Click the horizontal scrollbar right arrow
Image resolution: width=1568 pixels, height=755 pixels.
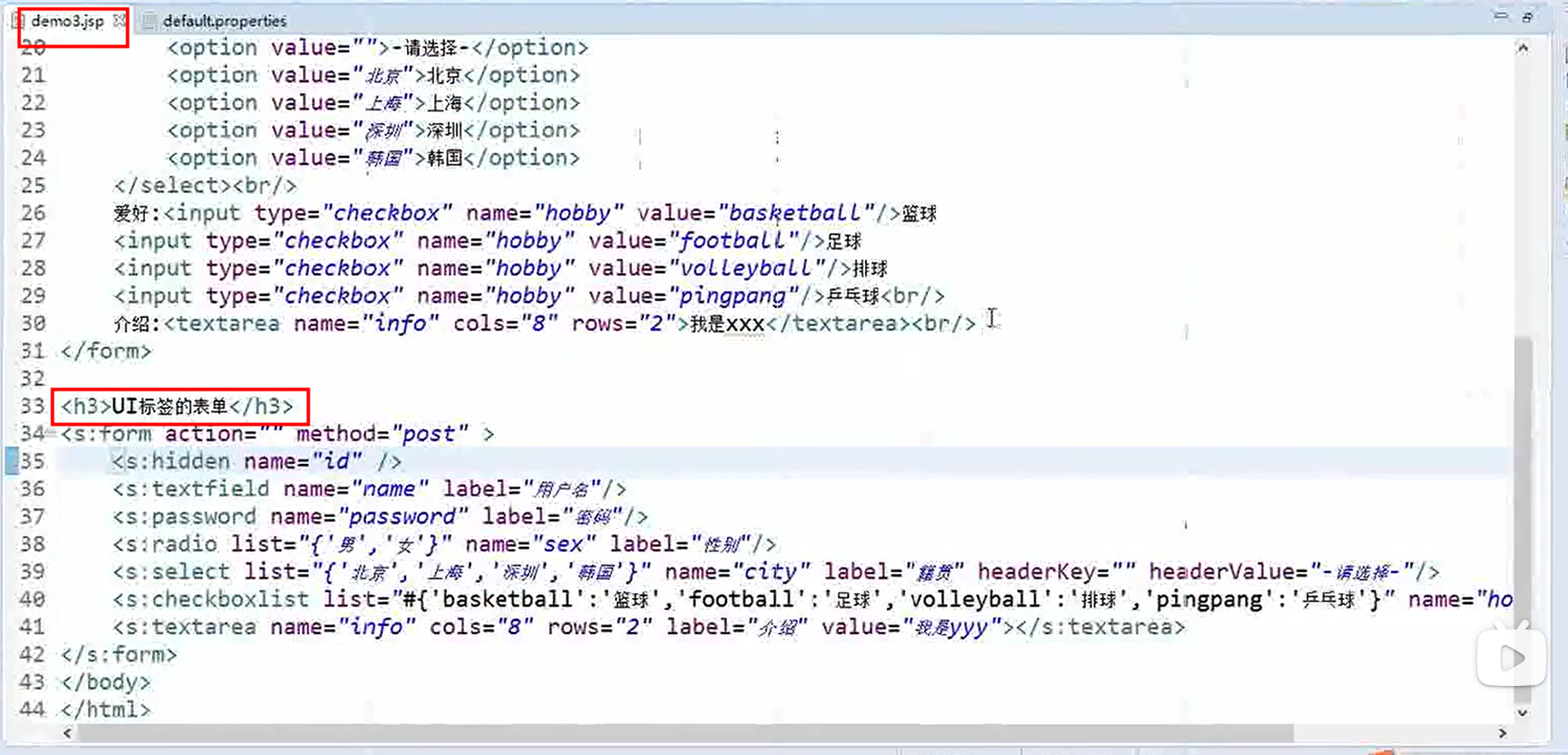[x=1502, y=733]
